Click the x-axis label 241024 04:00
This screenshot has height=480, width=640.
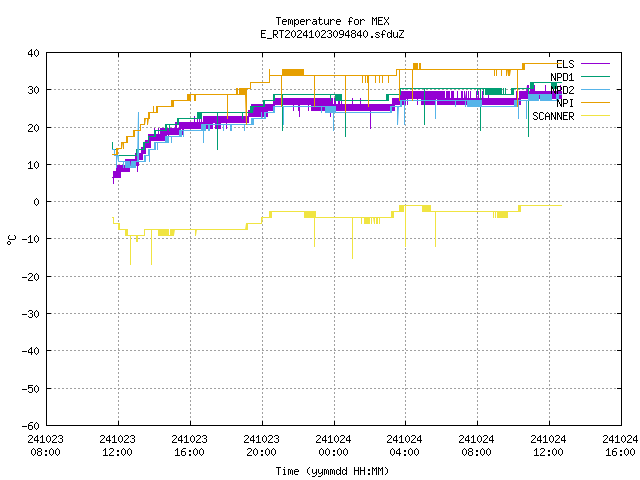404,446
